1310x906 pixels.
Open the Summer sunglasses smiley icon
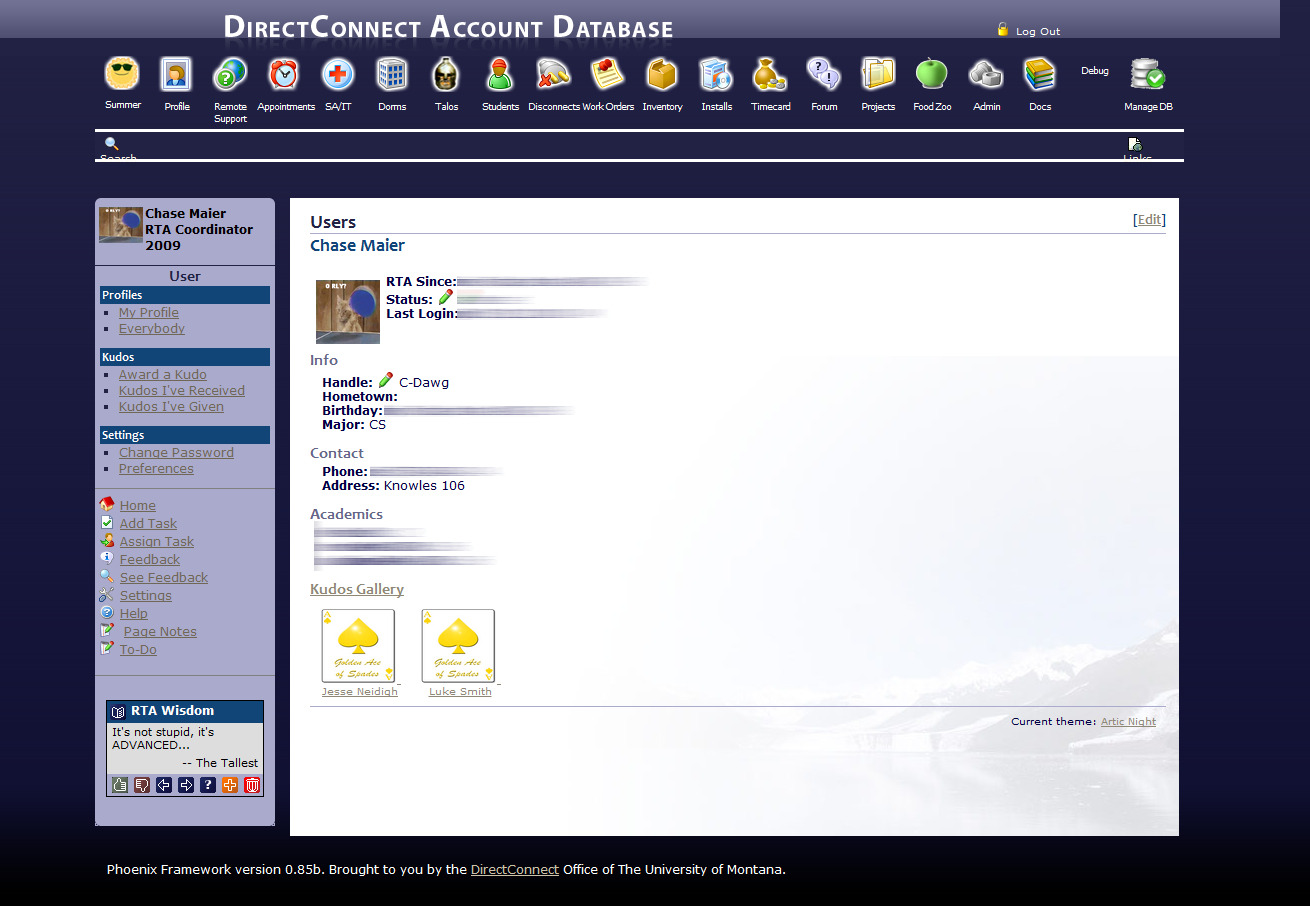point(122,73)
